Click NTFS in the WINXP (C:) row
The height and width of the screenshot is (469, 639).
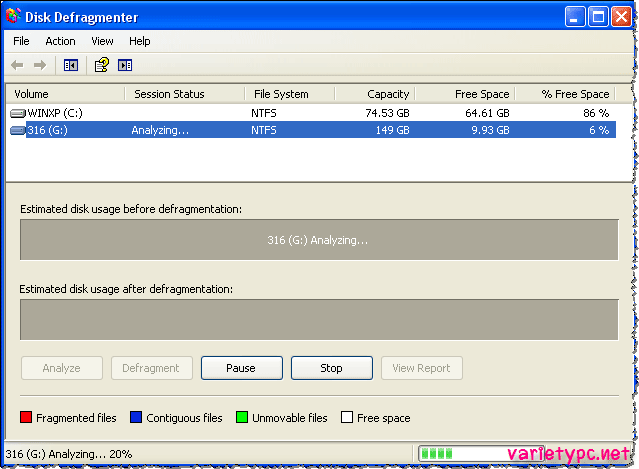coord(264,113)
